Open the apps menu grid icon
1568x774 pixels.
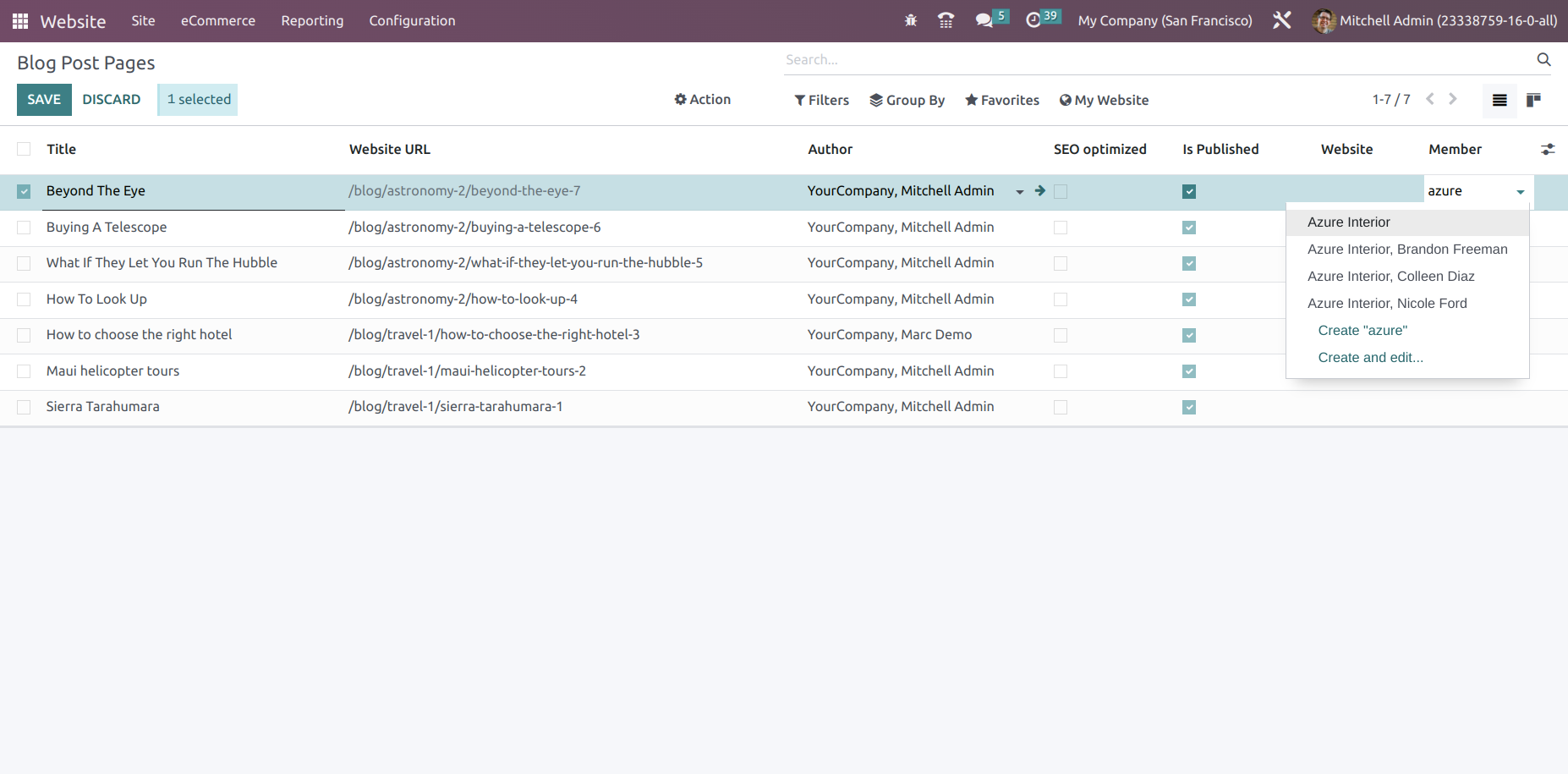19,20
